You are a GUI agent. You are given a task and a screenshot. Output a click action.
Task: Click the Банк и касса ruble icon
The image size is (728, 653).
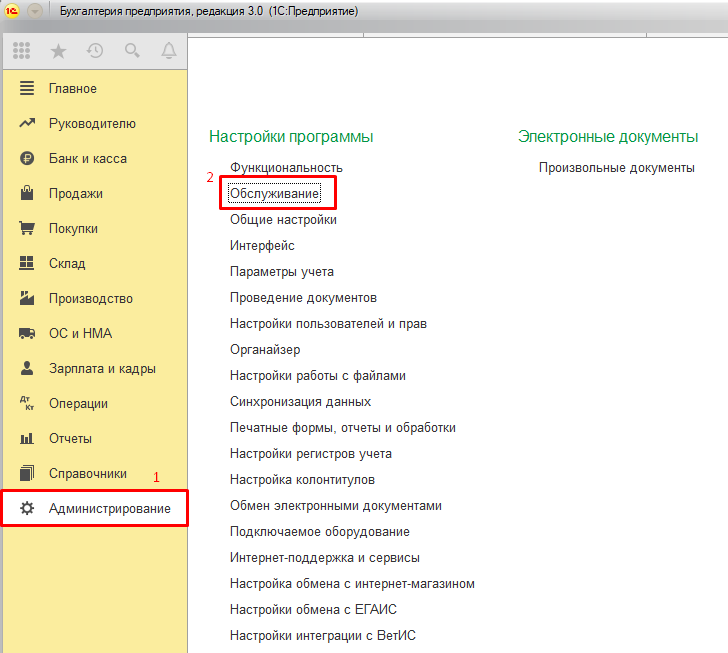[27, 158]
